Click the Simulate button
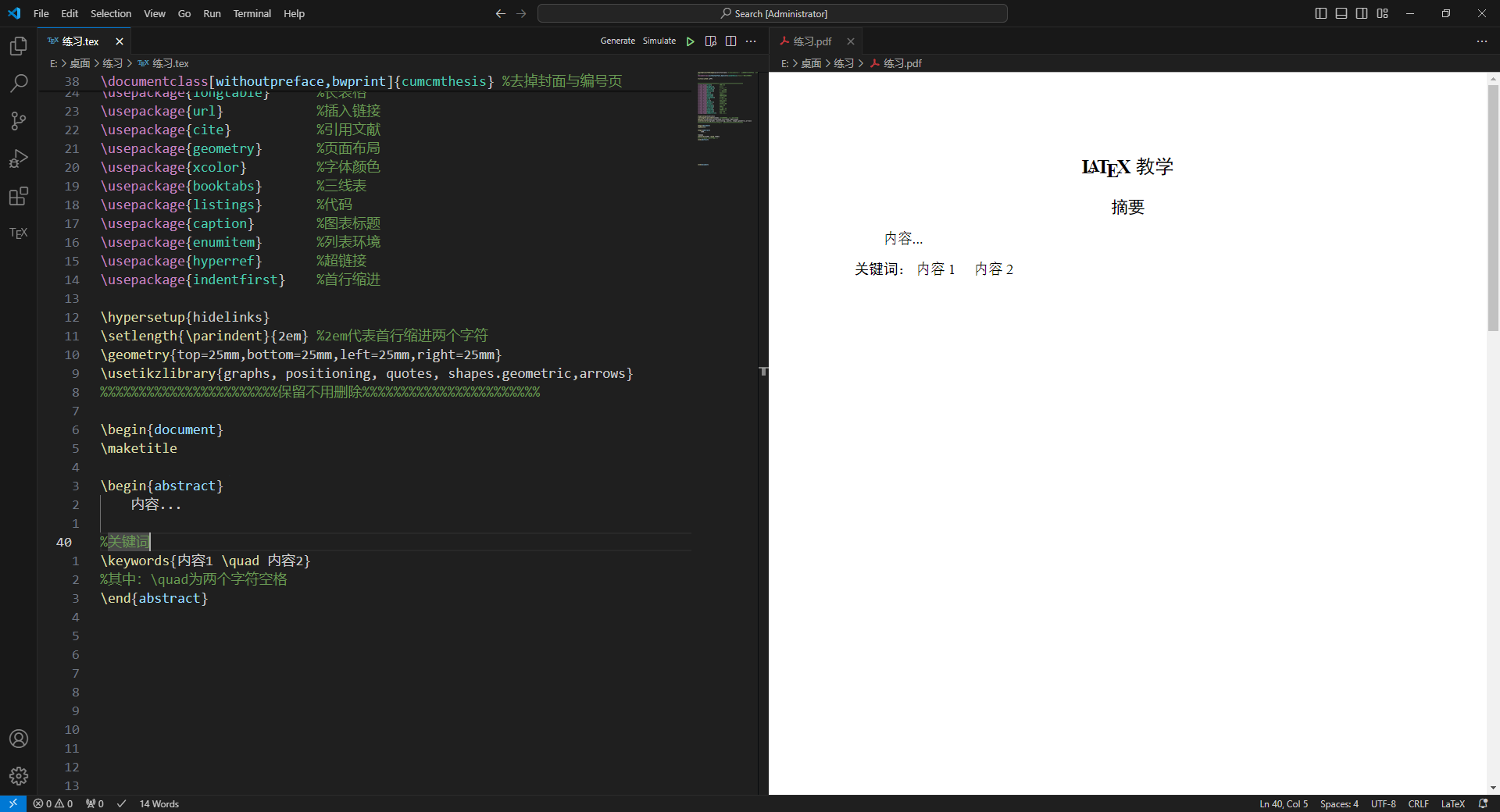The image size is (1500, 812). (x=659, y=41)
